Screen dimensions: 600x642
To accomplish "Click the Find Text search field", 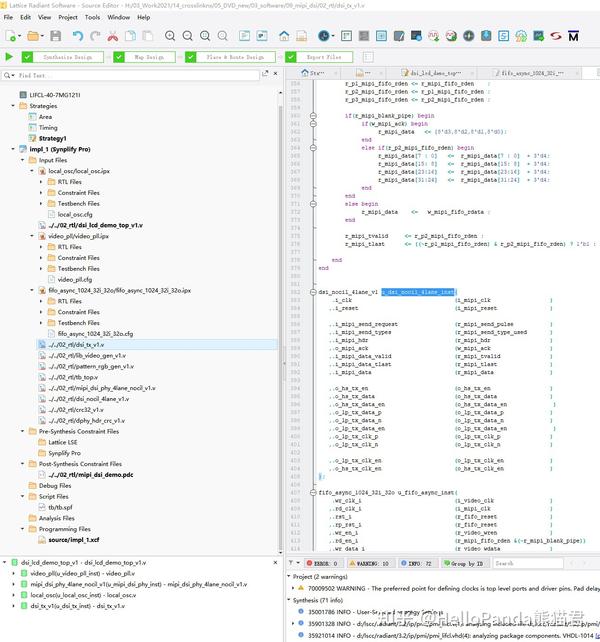I will pyautogui.click(x=131, y=75).
